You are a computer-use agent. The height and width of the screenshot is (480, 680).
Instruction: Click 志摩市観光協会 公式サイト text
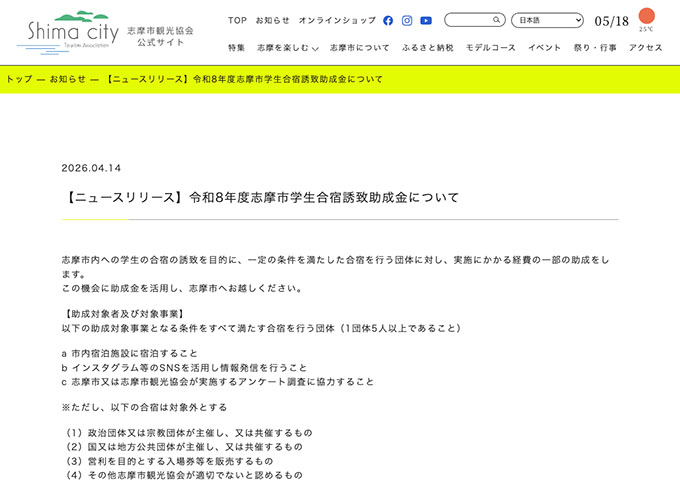(160, 36)
